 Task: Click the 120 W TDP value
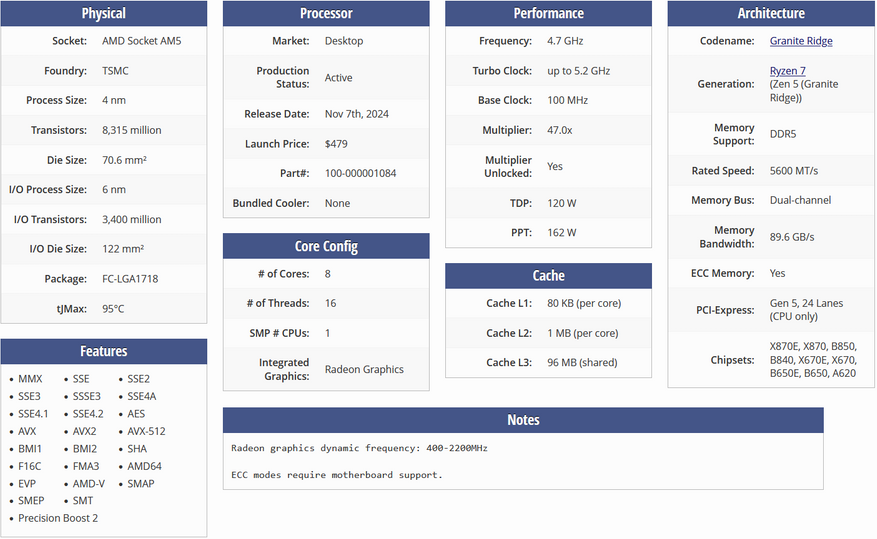click(x=562, y=204)
